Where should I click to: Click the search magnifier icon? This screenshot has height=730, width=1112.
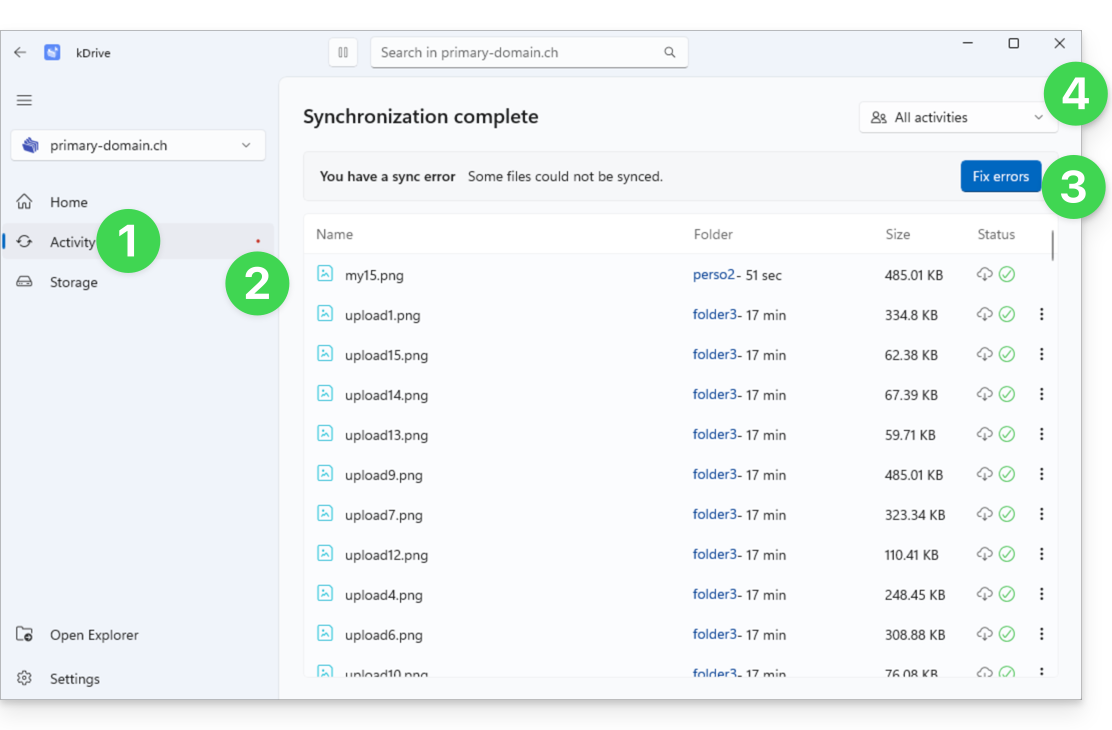(x=669, y=52)
